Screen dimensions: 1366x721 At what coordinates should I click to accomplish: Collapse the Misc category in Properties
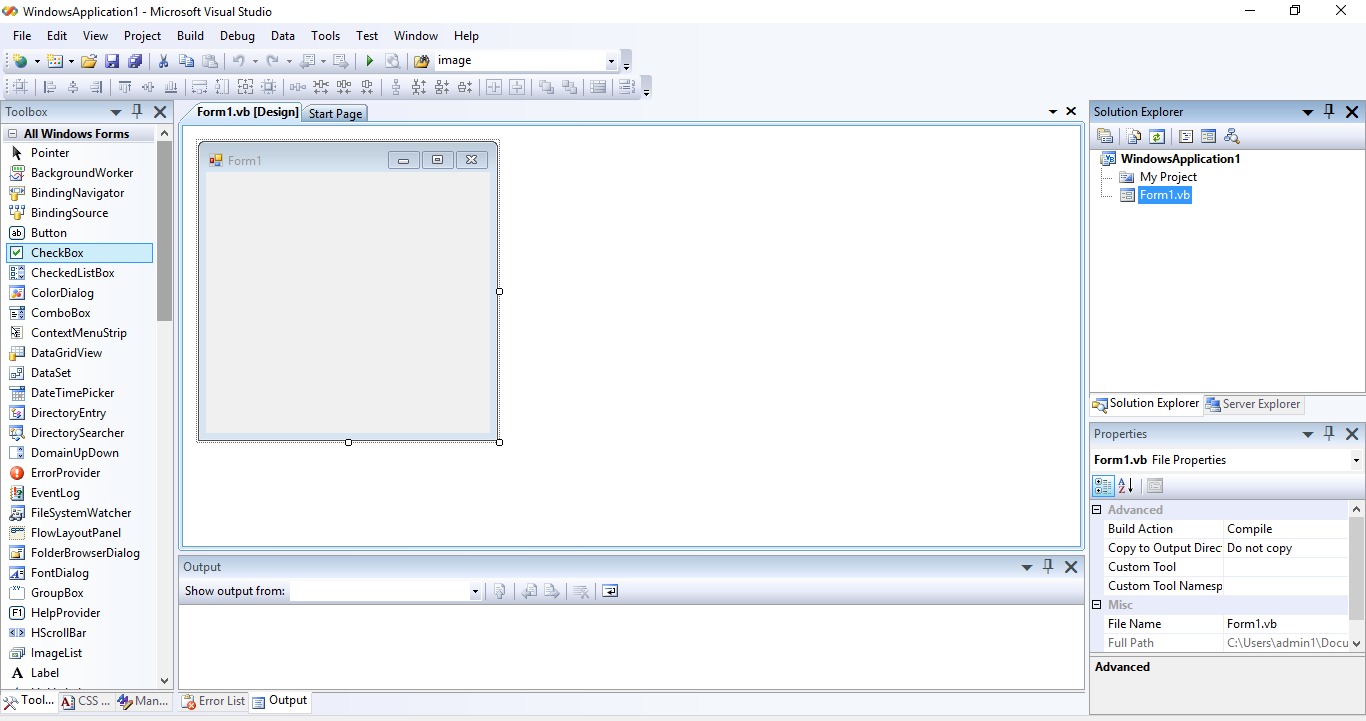click(x=1097, y=605)
